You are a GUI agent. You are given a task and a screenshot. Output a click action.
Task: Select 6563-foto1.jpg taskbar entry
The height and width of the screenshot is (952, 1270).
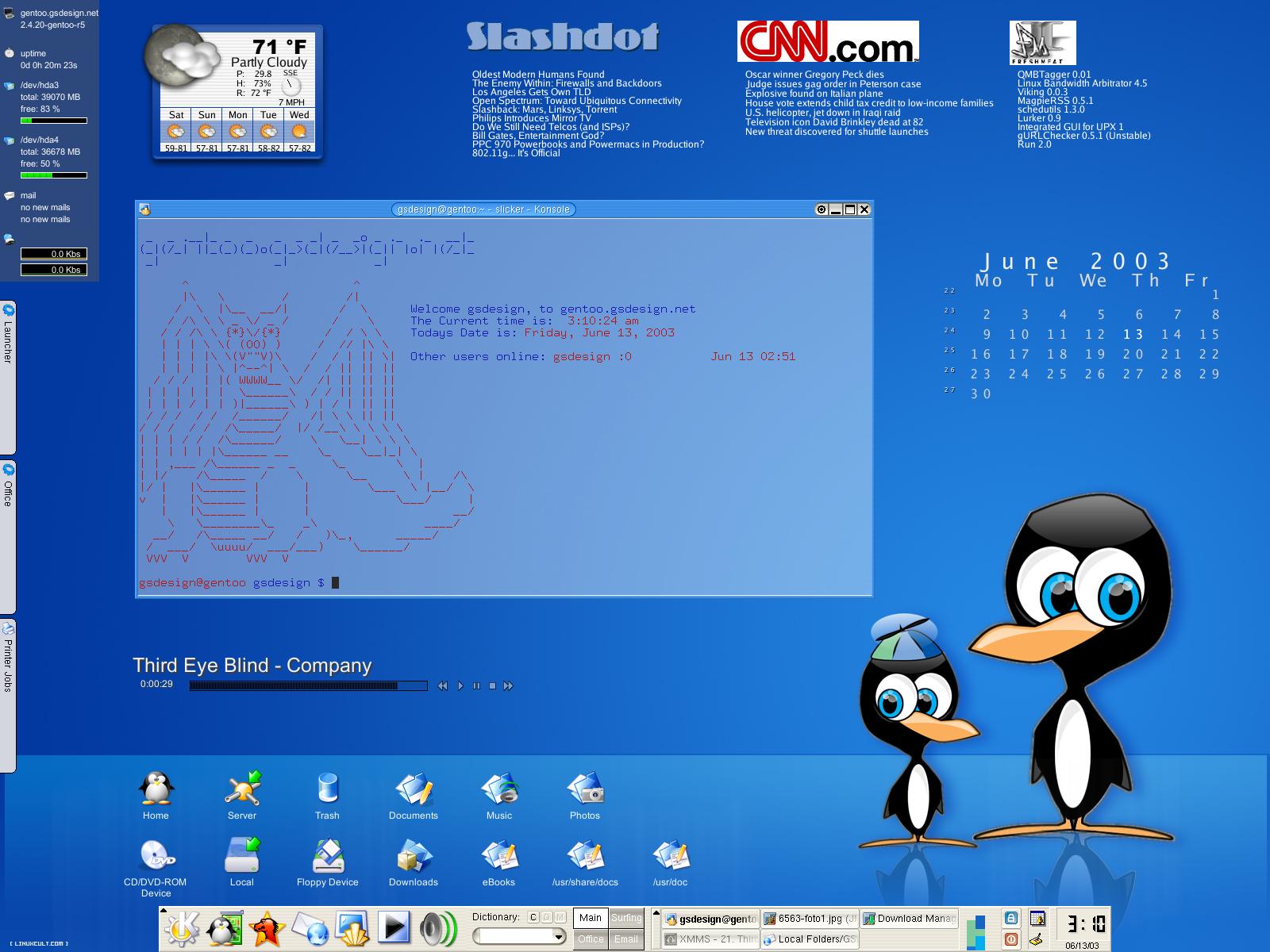click(810, 919)
